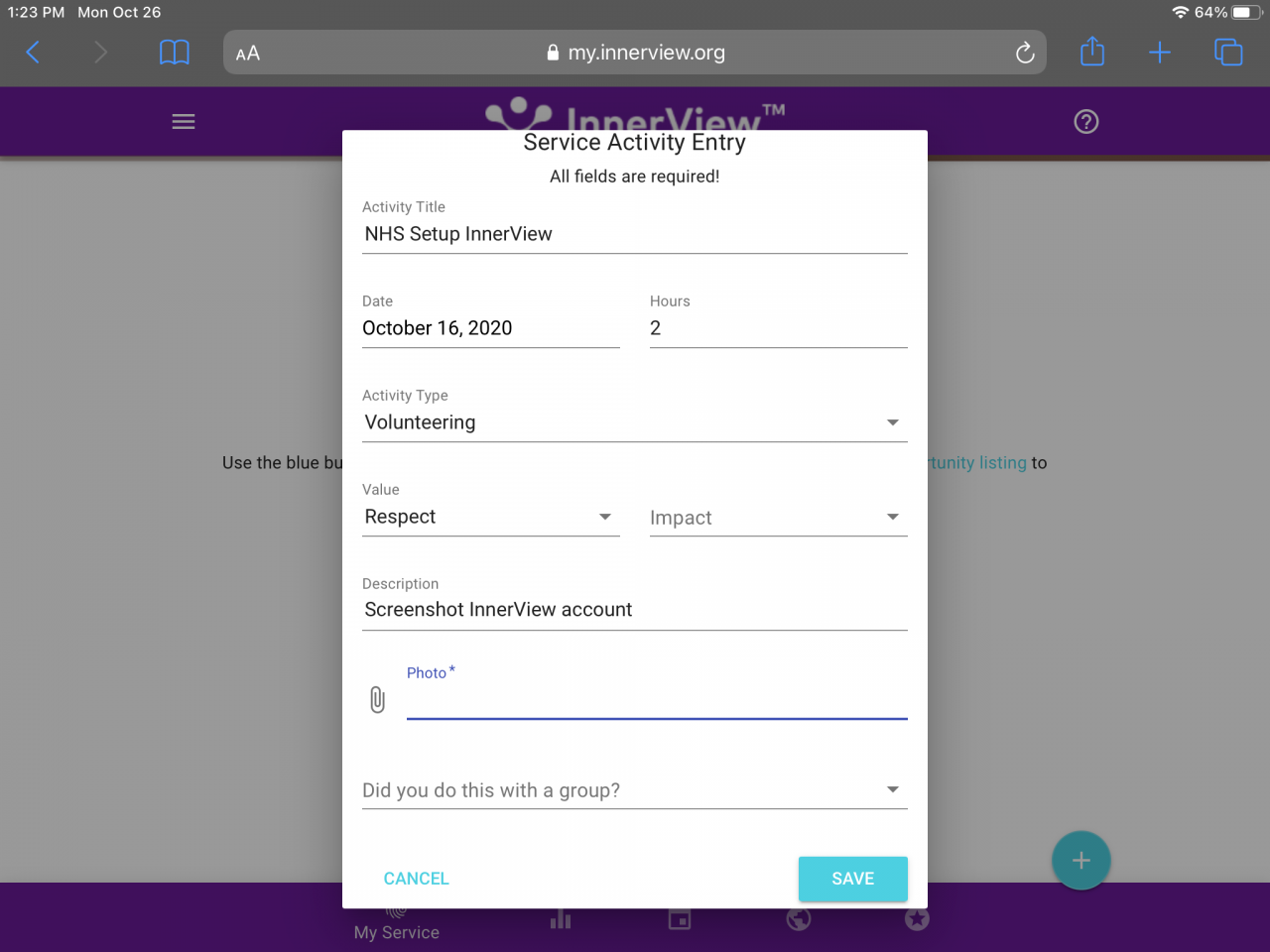Tap the 1:23 PM clock
Viewport: 1270px width, 952px height.
coord(36,13)
